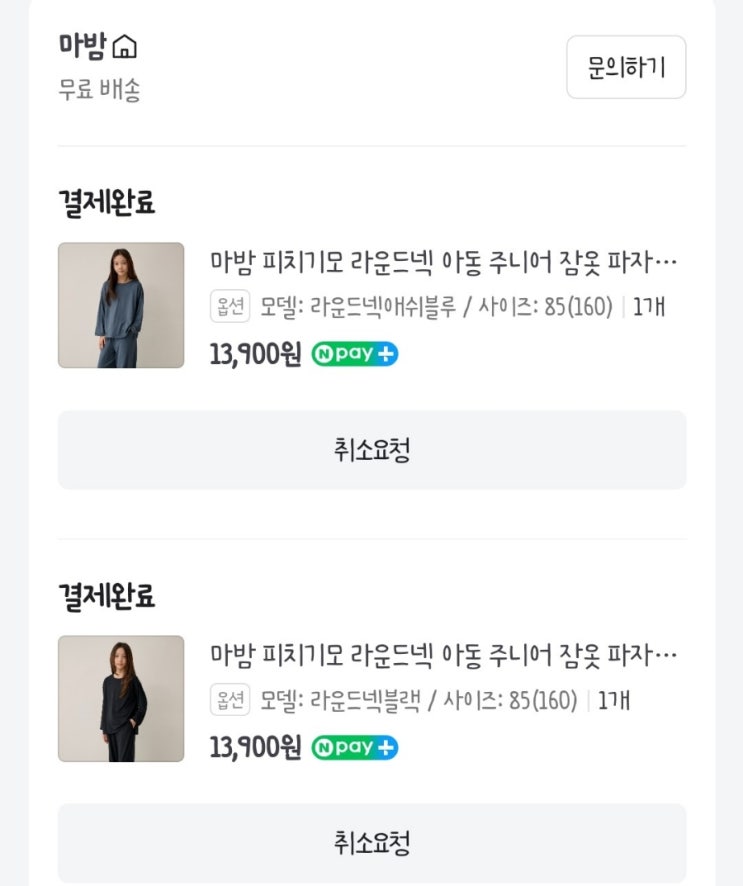The width and height of the screenshot is (743, 886).
Task: Click the 라운드넥블랙 option details text
Action: (419, 701)
